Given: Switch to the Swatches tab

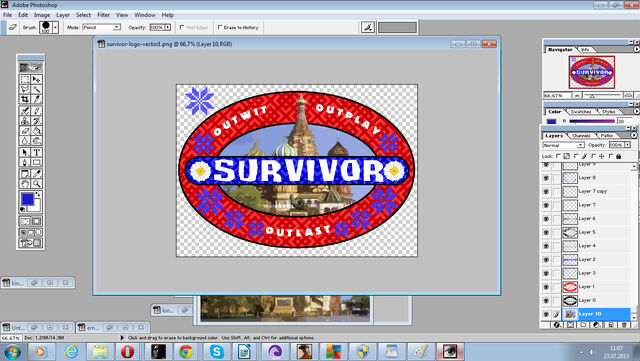Looking at the screenshot, I should point(581,111).
